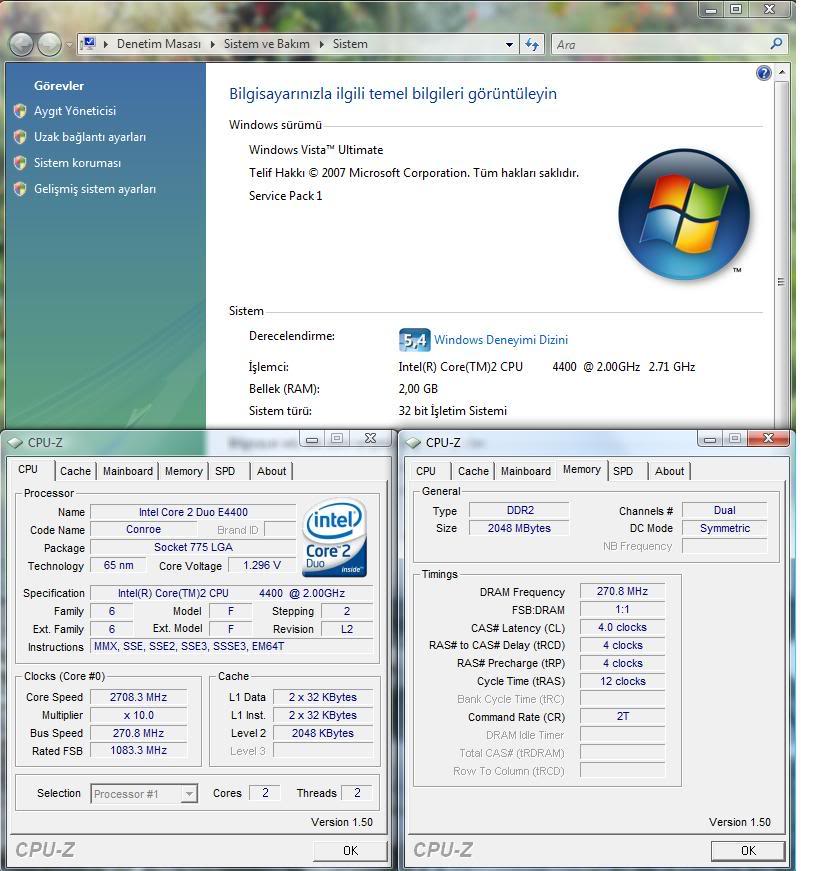Show About tab in left CPU-Z window
The height and width of the screenshot is (871, 840).
pos(271,471)
